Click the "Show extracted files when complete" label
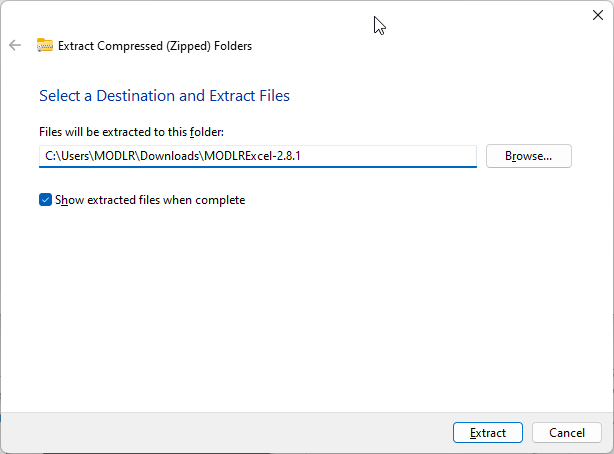 (149, 200)
